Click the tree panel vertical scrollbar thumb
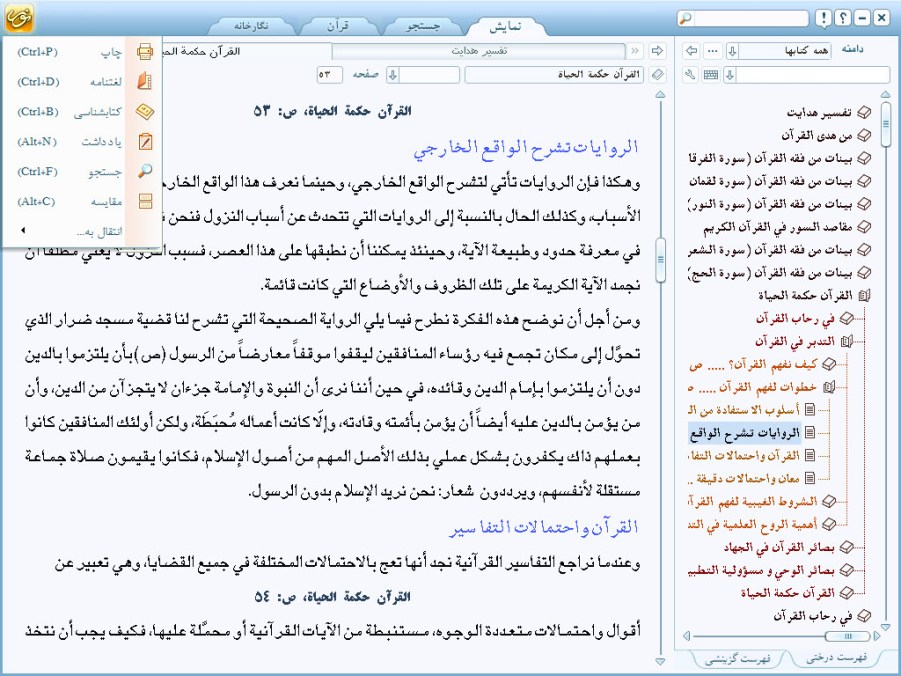Screen dimensions: 901x676 [885, 123]
